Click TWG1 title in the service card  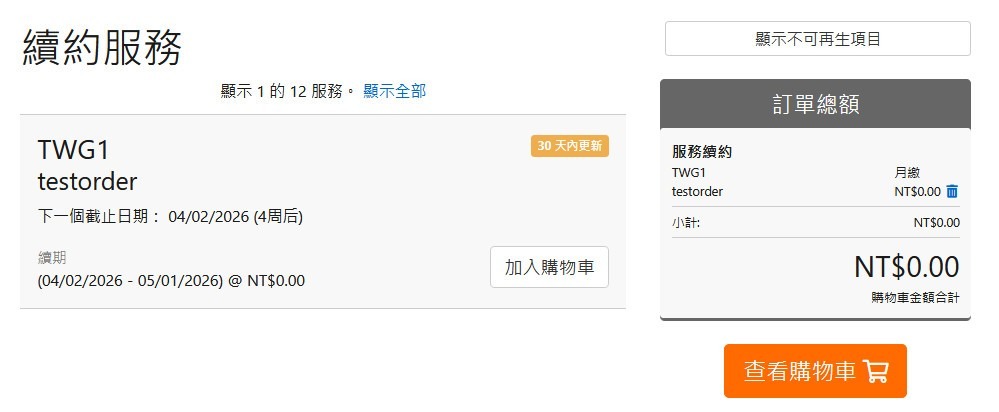click(x=73, y=150)
